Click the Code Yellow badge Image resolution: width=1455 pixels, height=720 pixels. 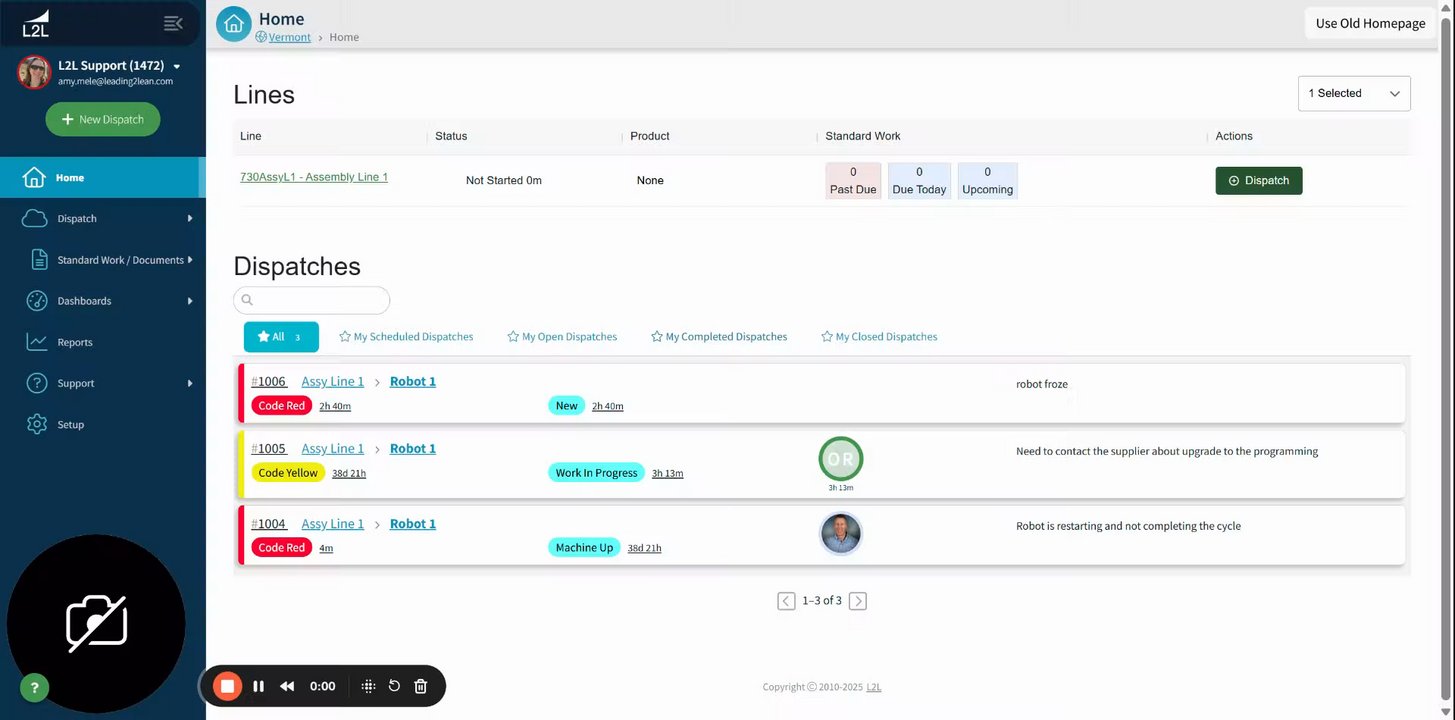(x=288, y=473)
